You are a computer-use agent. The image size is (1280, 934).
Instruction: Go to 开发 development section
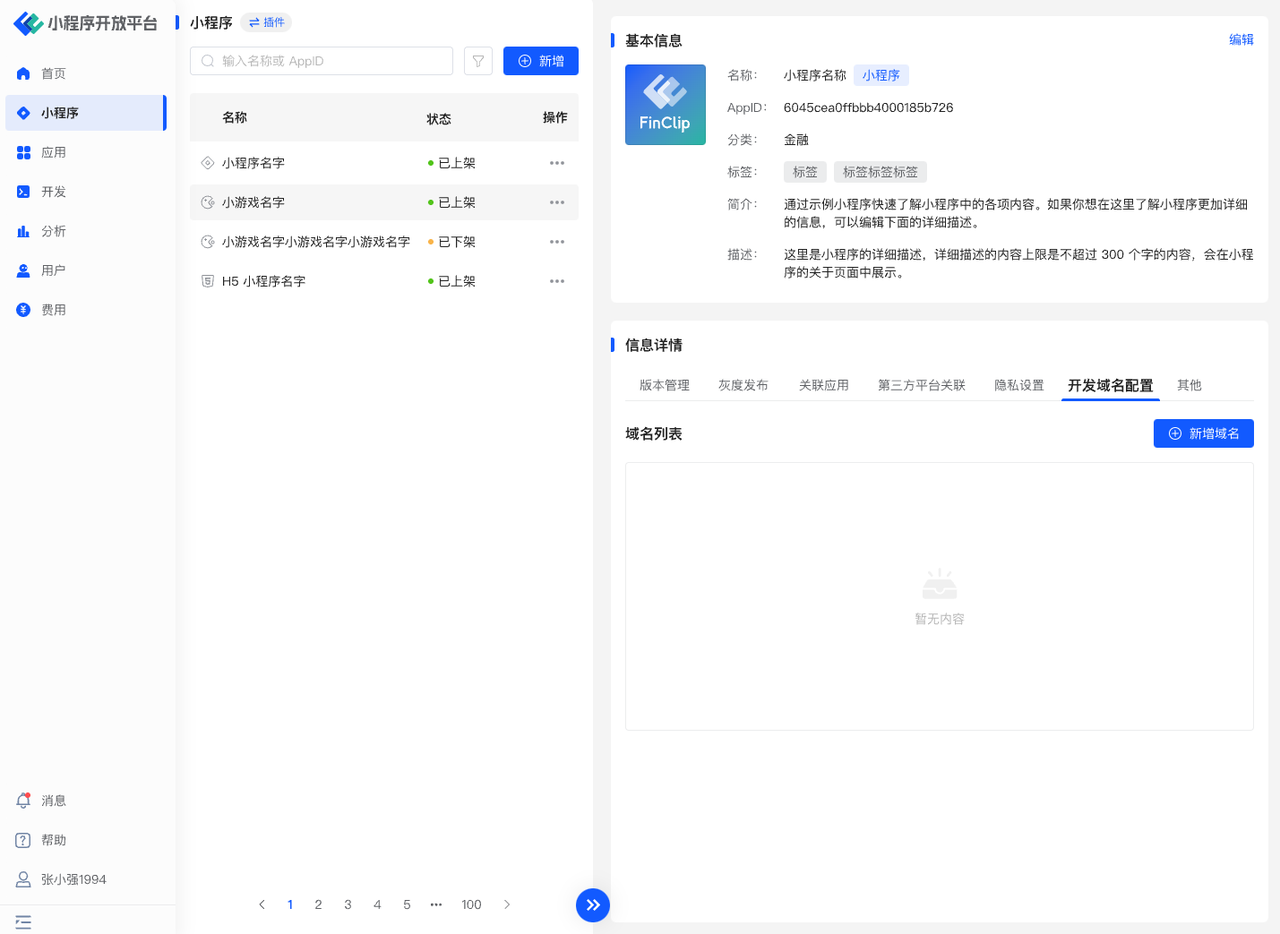coord(52,192)
